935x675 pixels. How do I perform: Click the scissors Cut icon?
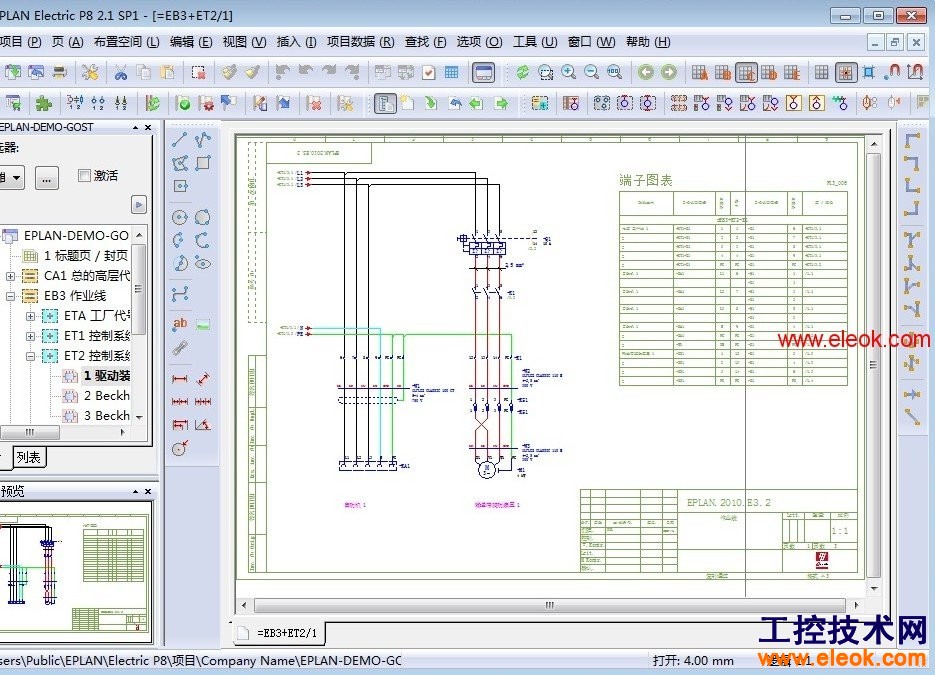(121, 73)
